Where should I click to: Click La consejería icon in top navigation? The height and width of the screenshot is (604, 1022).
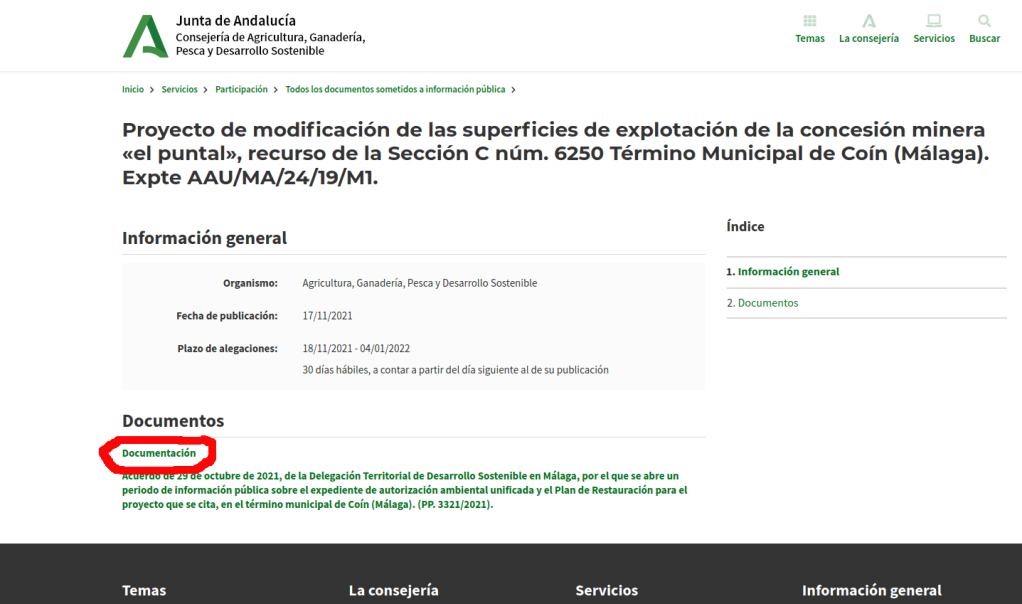coord(869,21)
